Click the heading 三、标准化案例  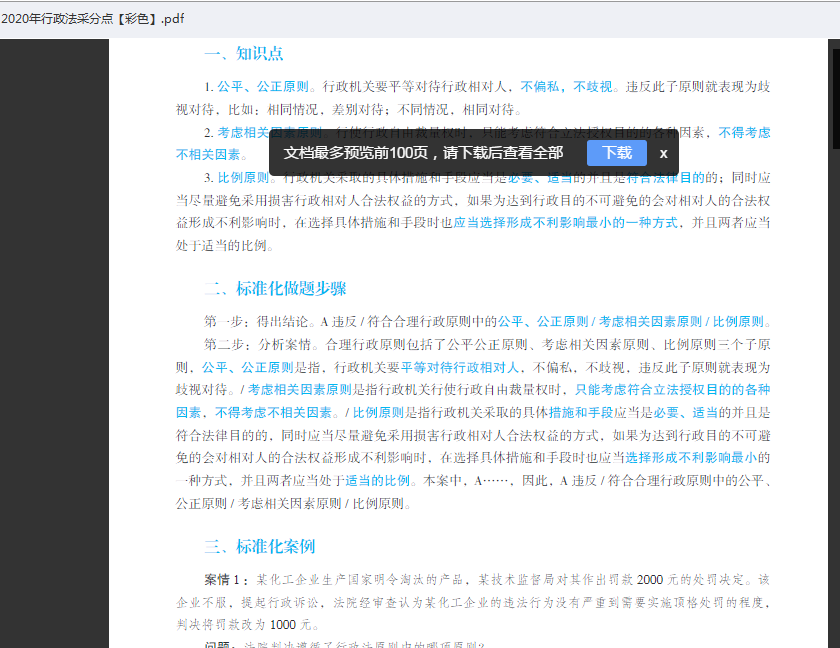[x=260, y=546]
